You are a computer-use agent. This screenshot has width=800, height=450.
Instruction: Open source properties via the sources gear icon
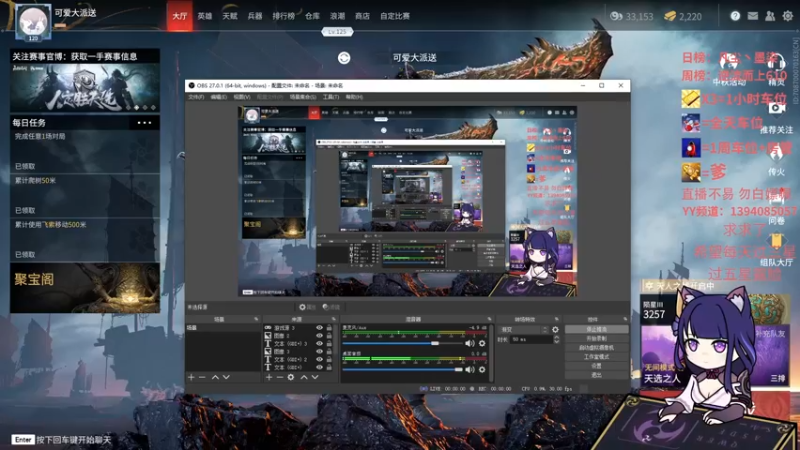tap(291, 377)
